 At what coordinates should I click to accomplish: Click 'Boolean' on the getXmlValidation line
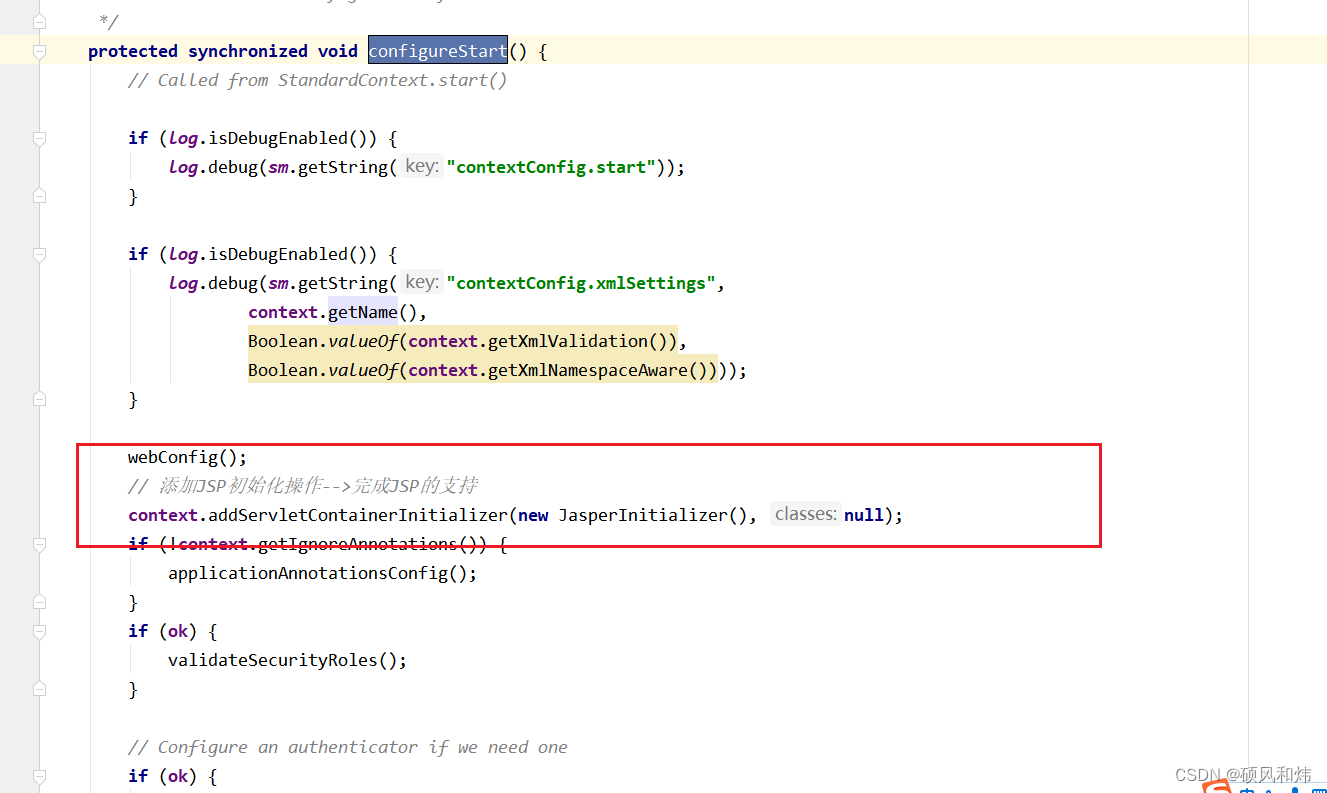(283, 341)
